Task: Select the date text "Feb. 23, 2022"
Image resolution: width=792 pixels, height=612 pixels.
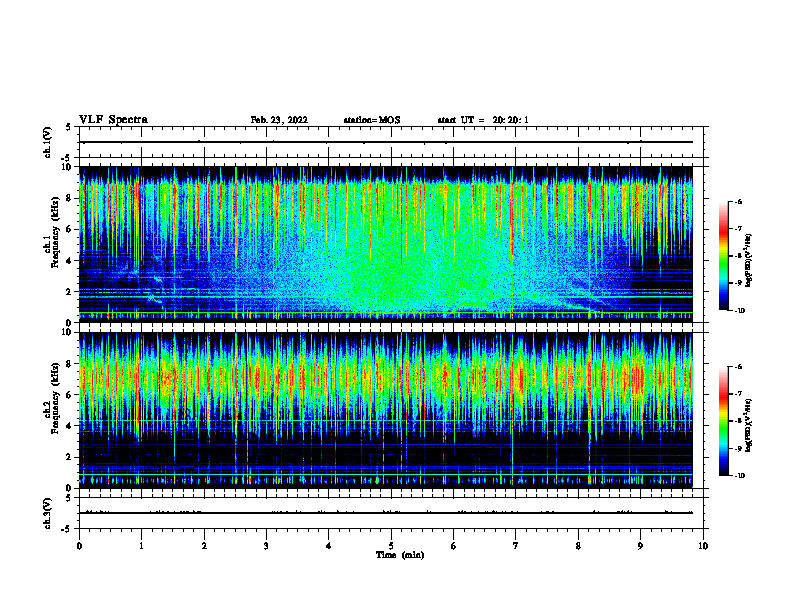Action: click(x=279, y=120)
